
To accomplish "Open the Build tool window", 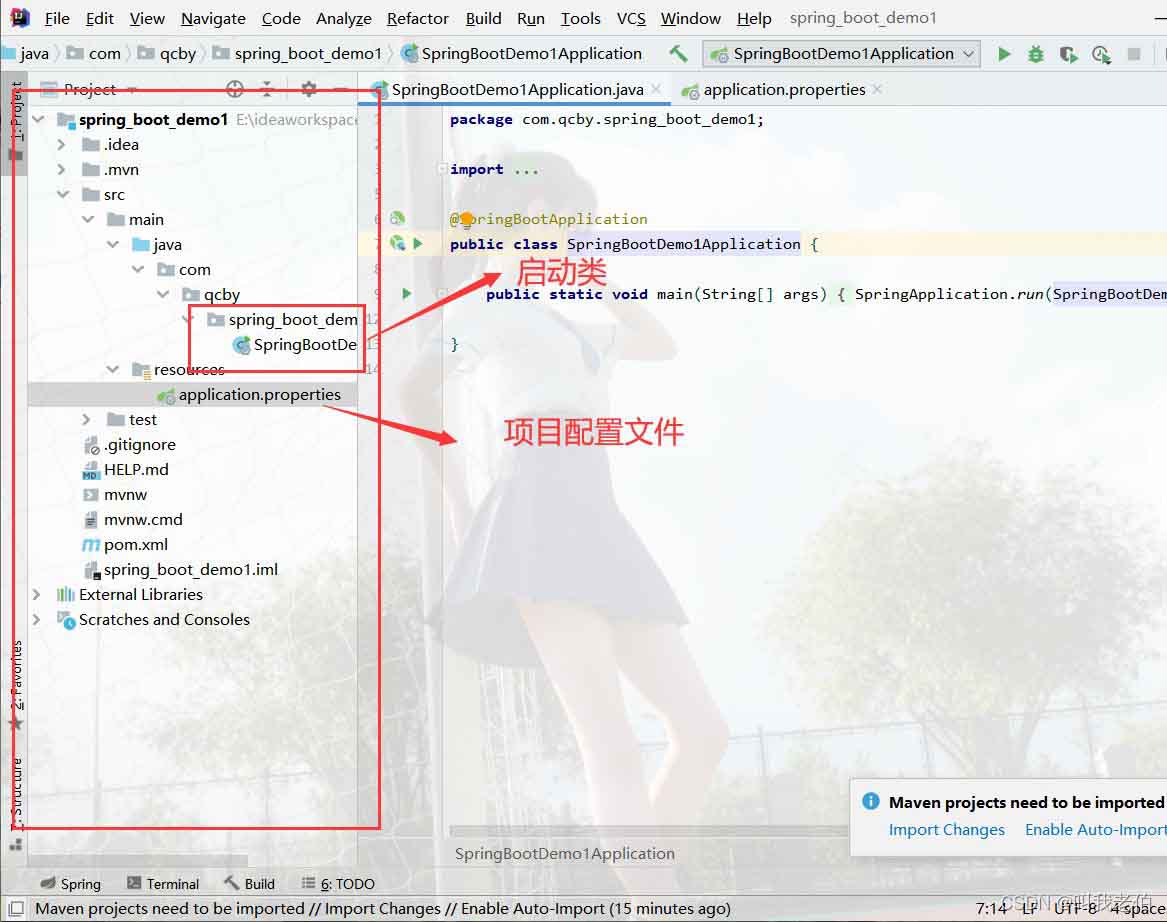I will pyautogui.click(x=249, y=883).
